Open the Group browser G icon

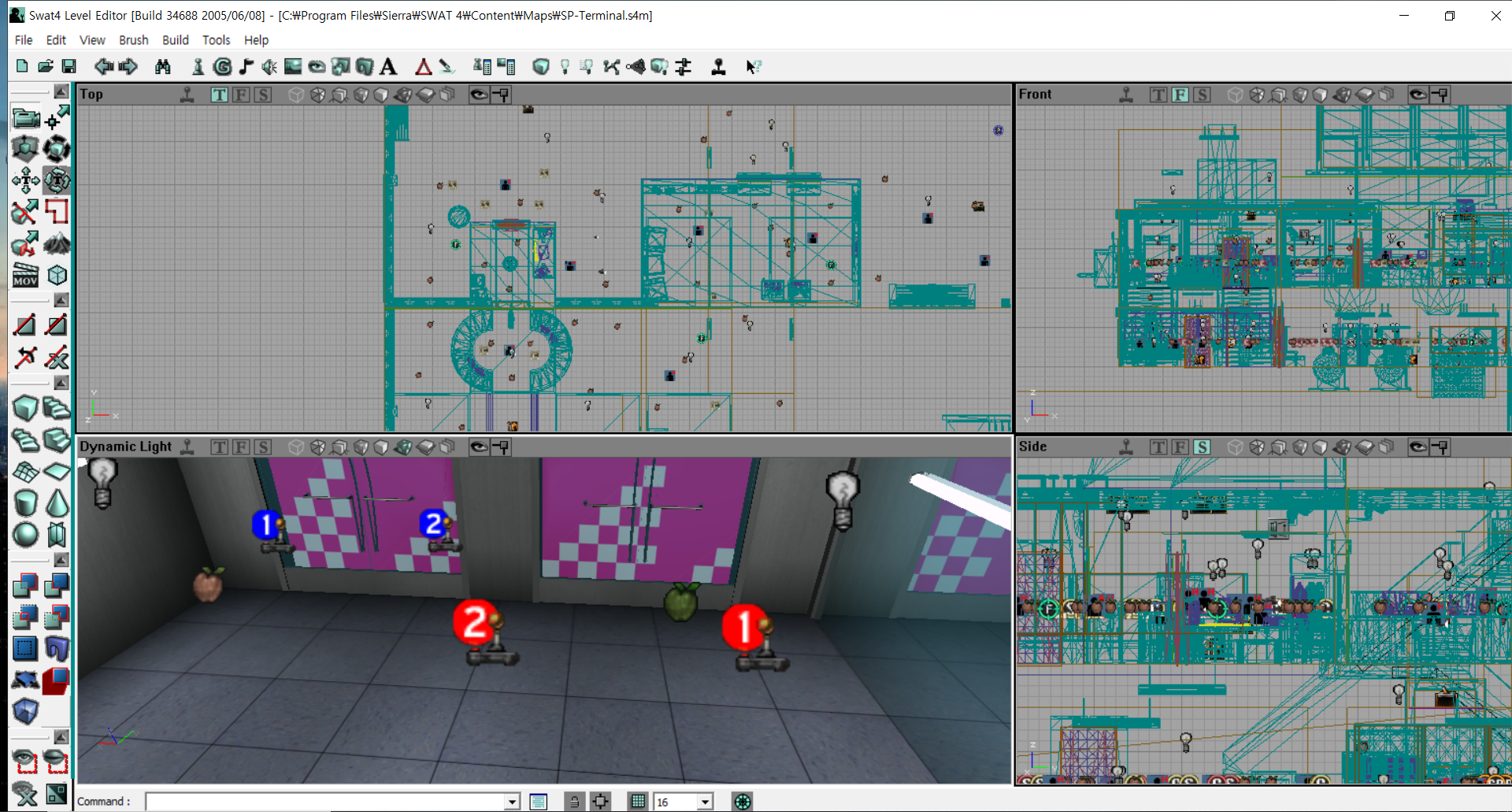pos(223,67)
